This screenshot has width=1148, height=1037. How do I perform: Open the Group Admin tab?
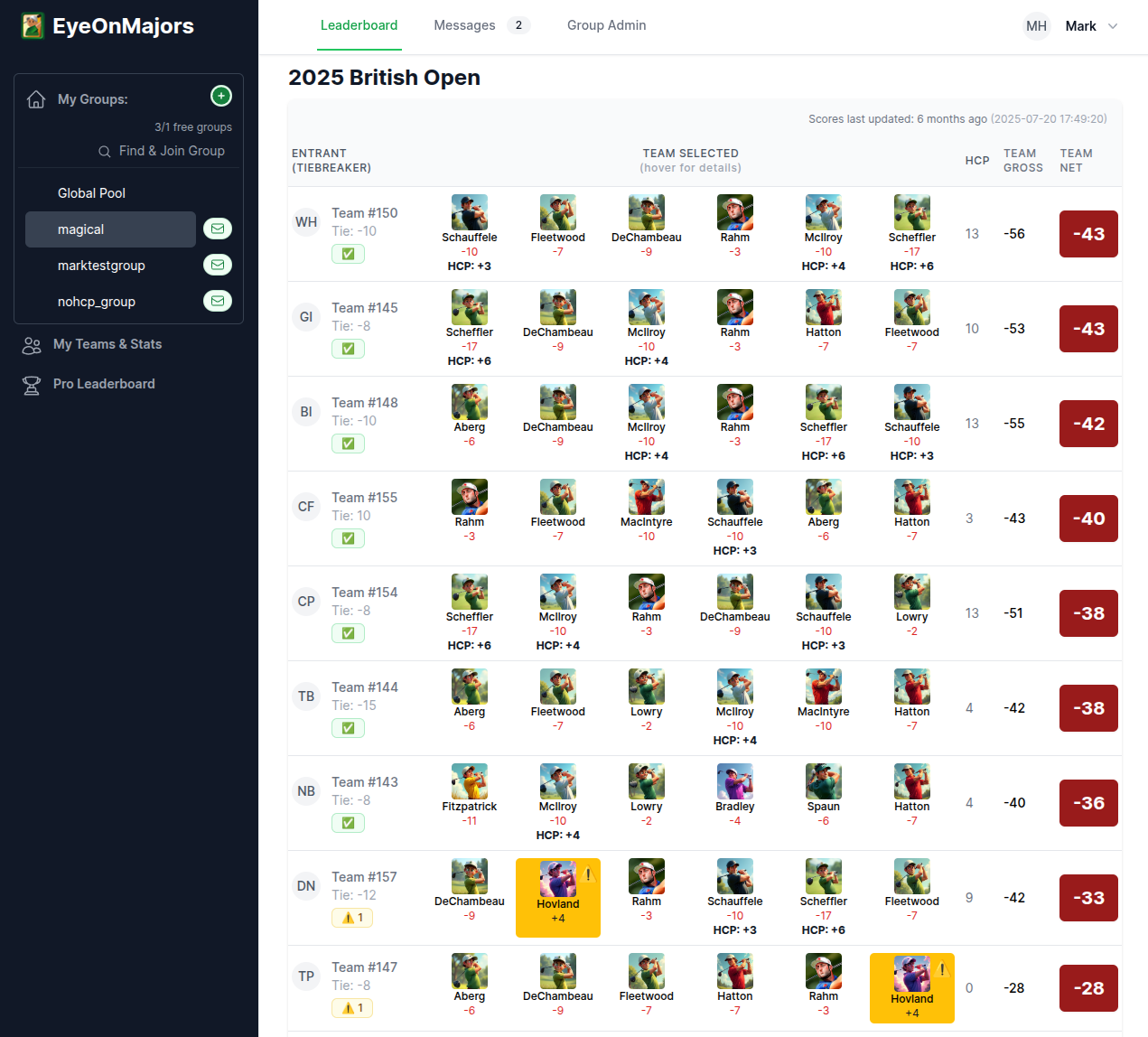[606, 25]
